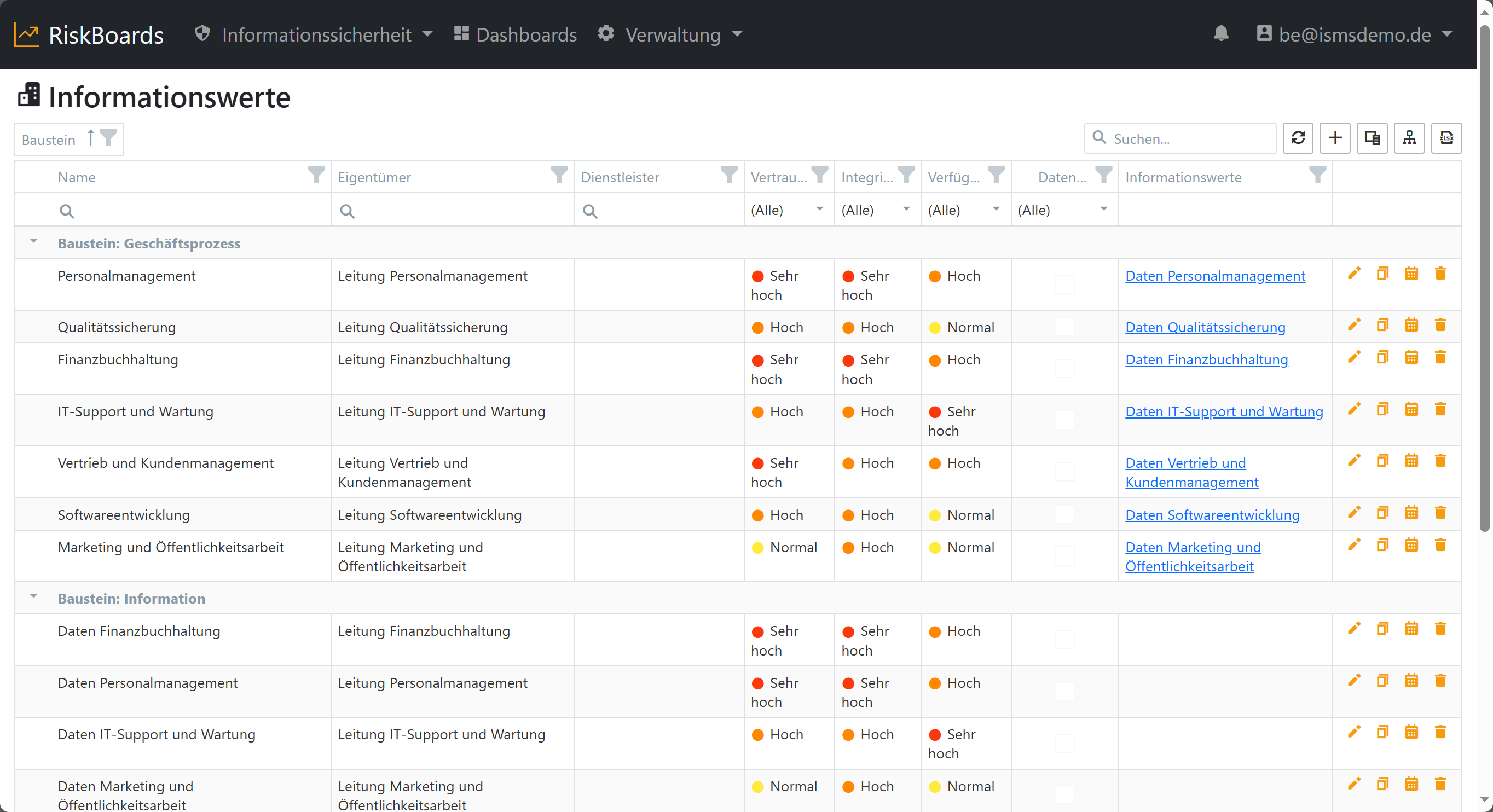Open the Informationssicherheit menu
This screenshot has width=1493, height=812.
[x=314, y=35]
